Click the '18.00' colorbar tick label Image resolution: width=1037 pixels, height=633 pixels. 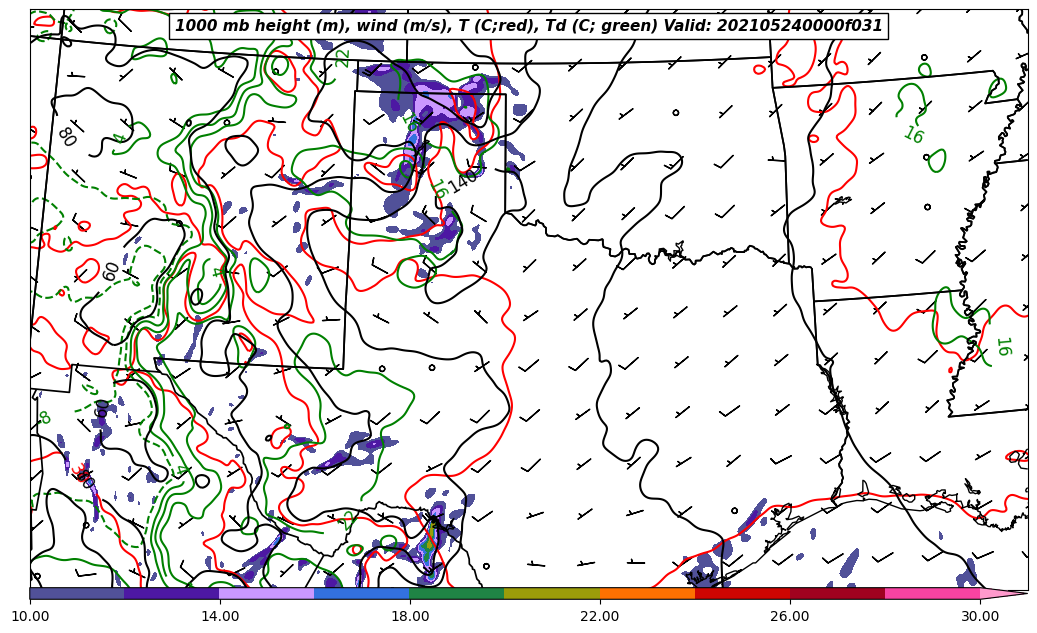(x=410, y=616)
